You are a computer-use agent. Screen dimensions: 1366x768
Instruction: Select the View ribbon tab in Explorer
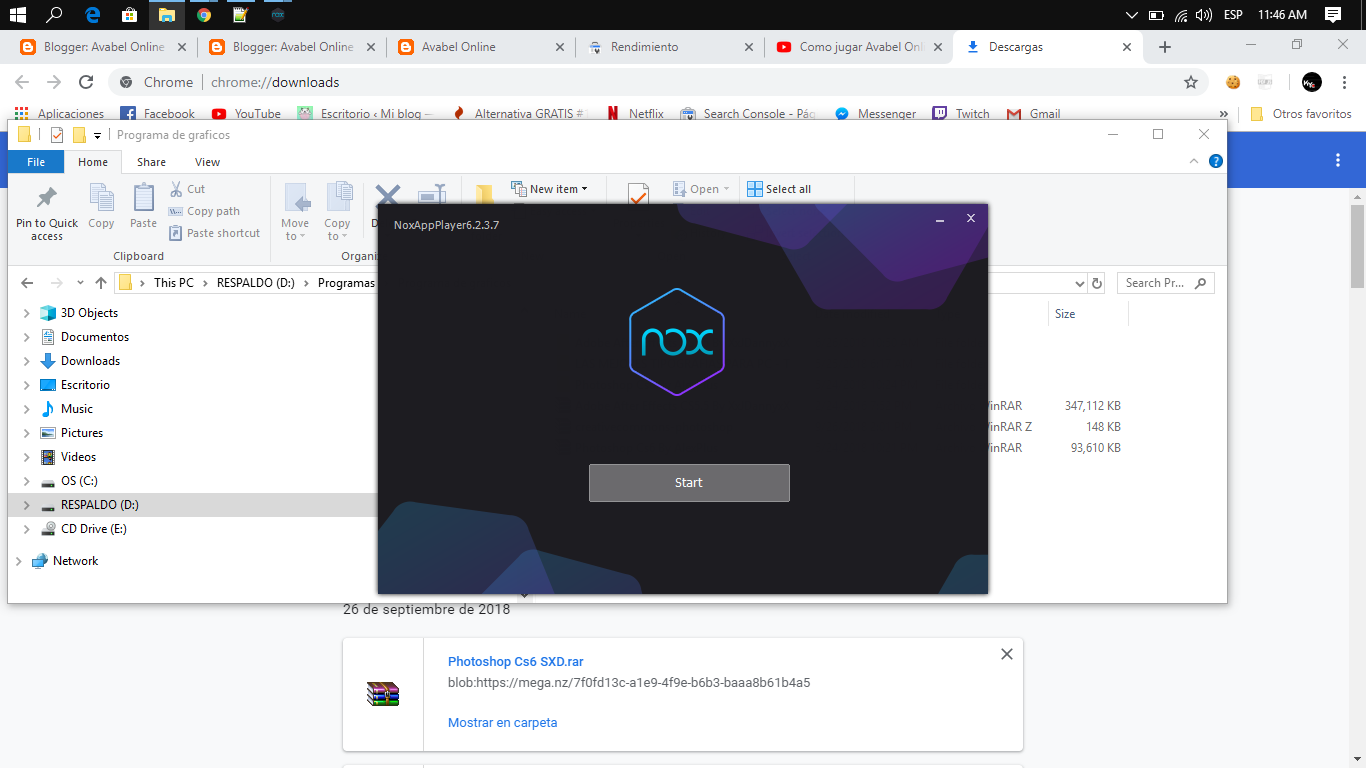pos(208,162)
